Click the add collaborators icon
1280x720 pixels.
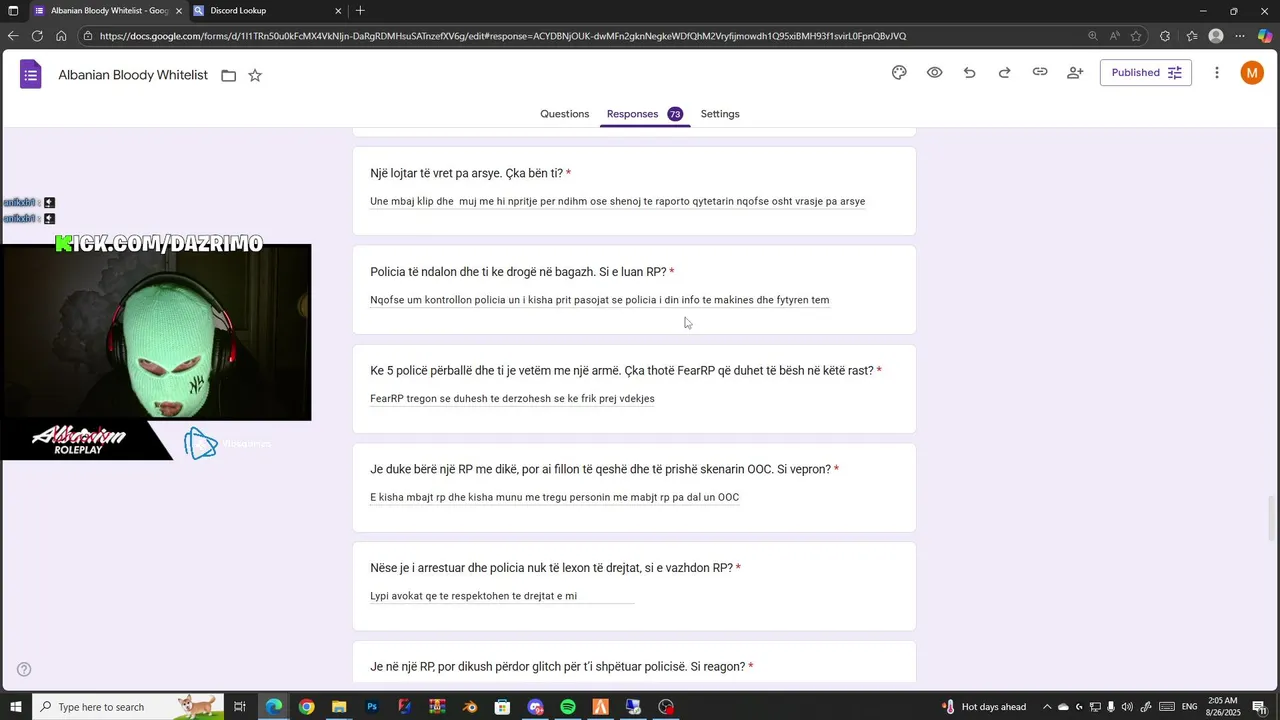1075,72
